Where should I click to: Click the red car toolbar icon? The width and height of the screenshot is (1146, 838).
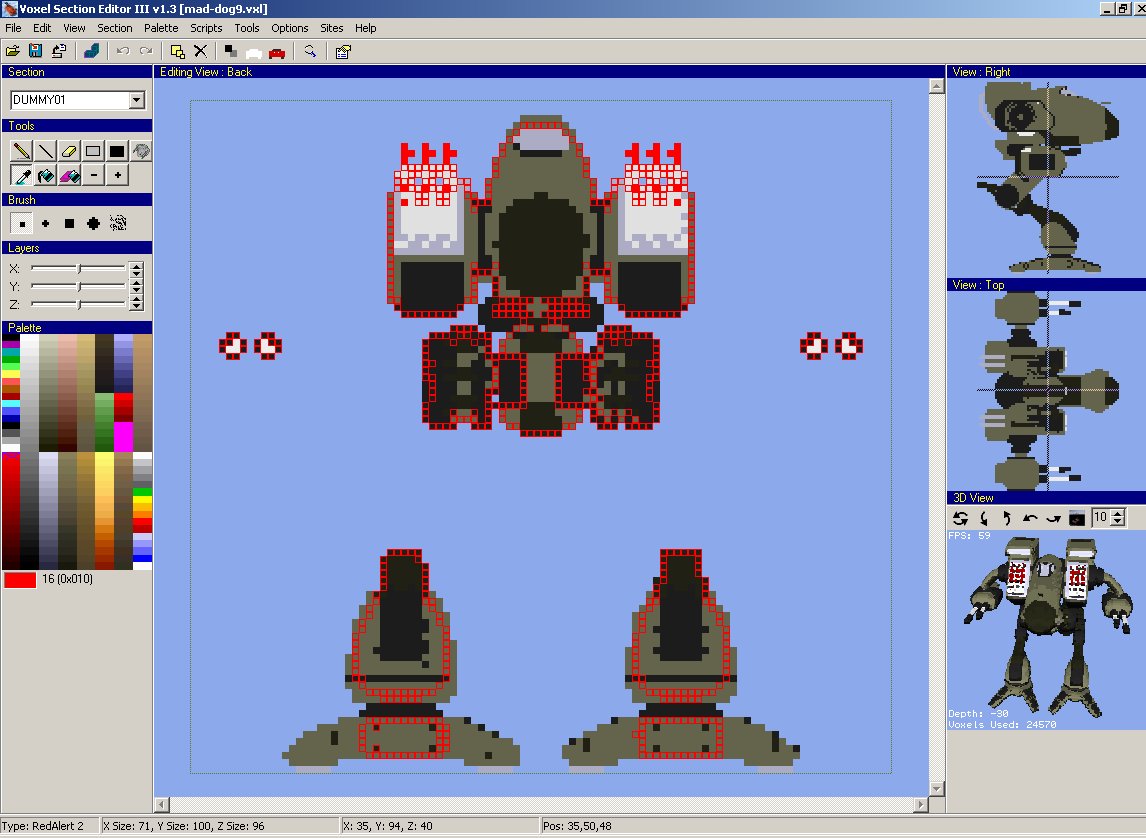click(278, 52)
